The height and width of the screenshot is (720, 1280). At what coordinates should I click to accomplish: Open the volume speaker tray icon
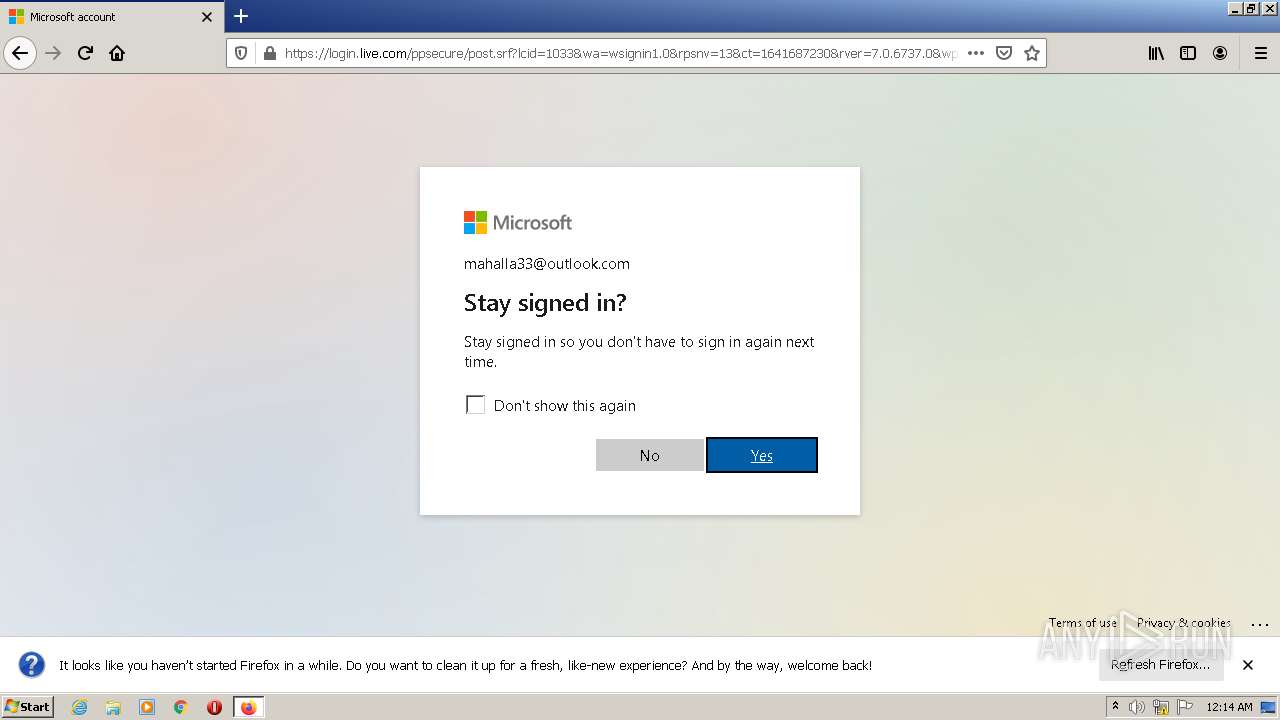(1137, 707)
